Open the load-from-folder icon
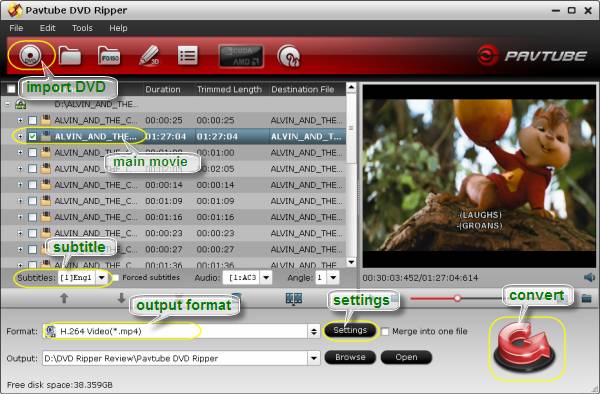The image size is (600, 394). click(x=70, y=56)
